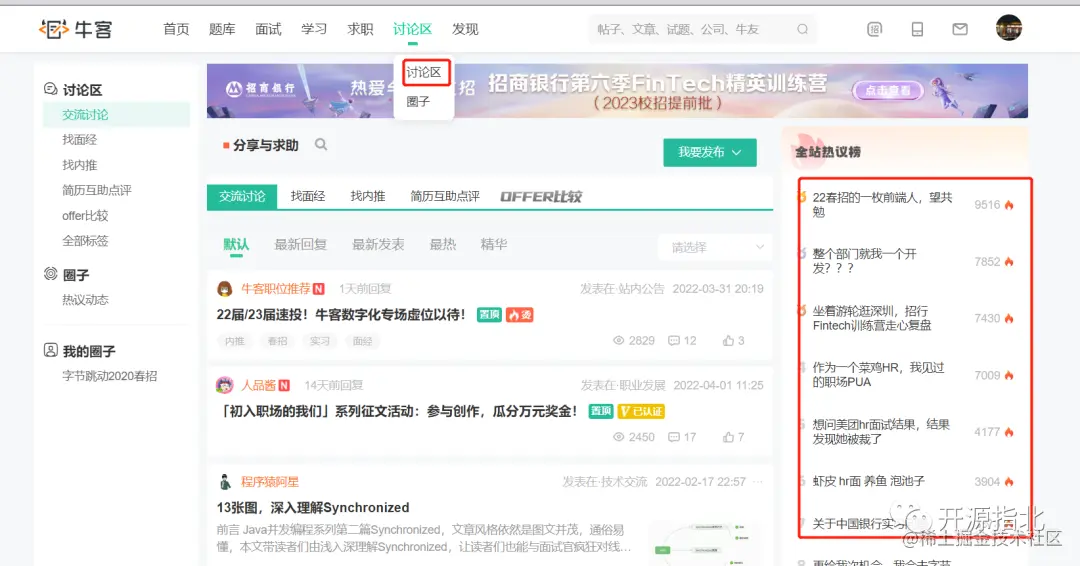Click search icon beside 分享与求助
Screen dimensions: 1080x566
point(321,145)
